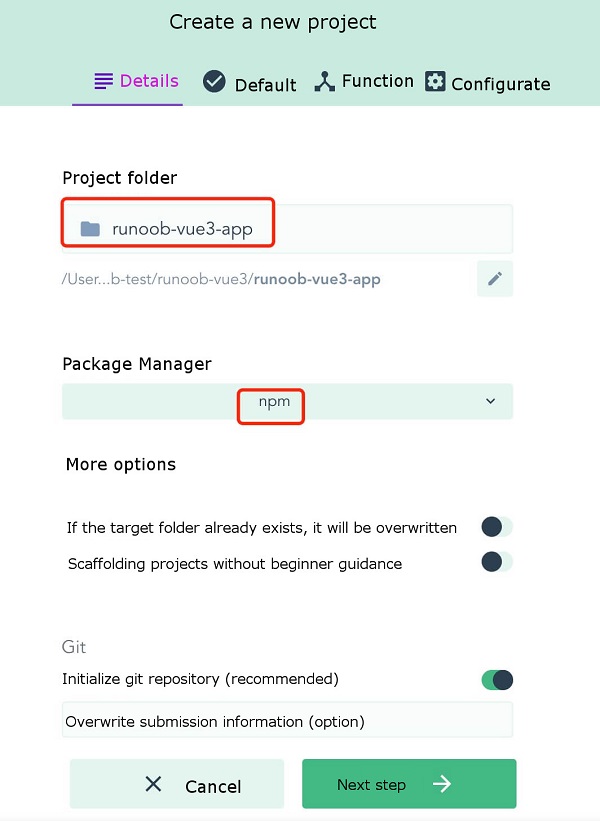Image resolution: width=600 pixels, height=821 pixels.
Task: Open the Package Manager dropdown chevron
Action: pos(490,401)
